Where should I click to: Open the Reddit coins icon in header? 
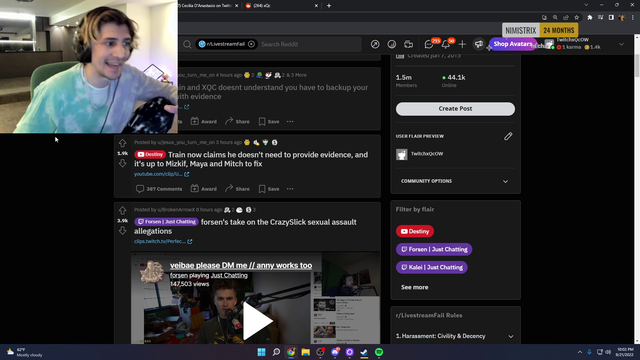[391, 44]
